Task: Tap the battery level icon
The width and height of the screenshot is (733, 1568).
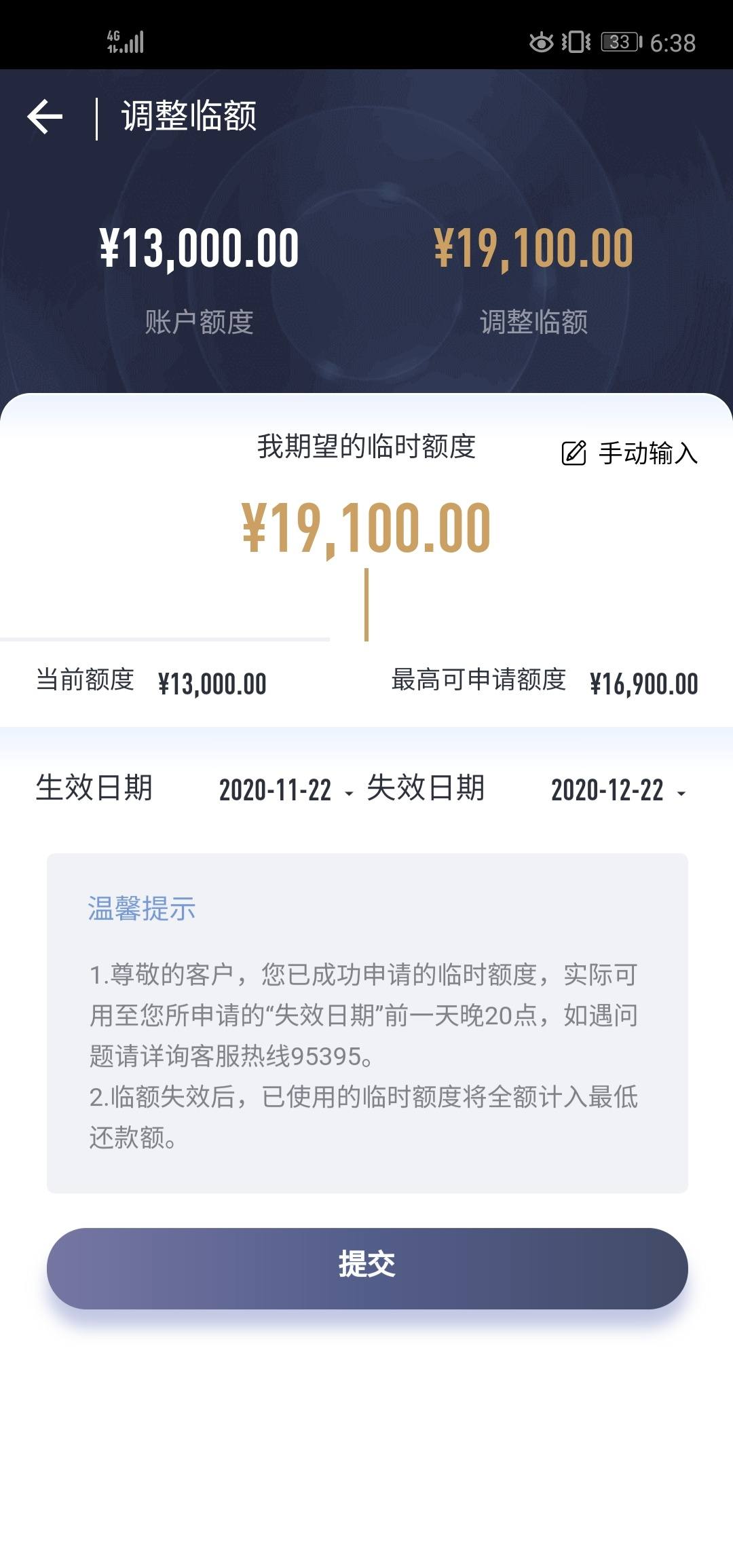Action: pyautogui.click(x=621, y=42)
